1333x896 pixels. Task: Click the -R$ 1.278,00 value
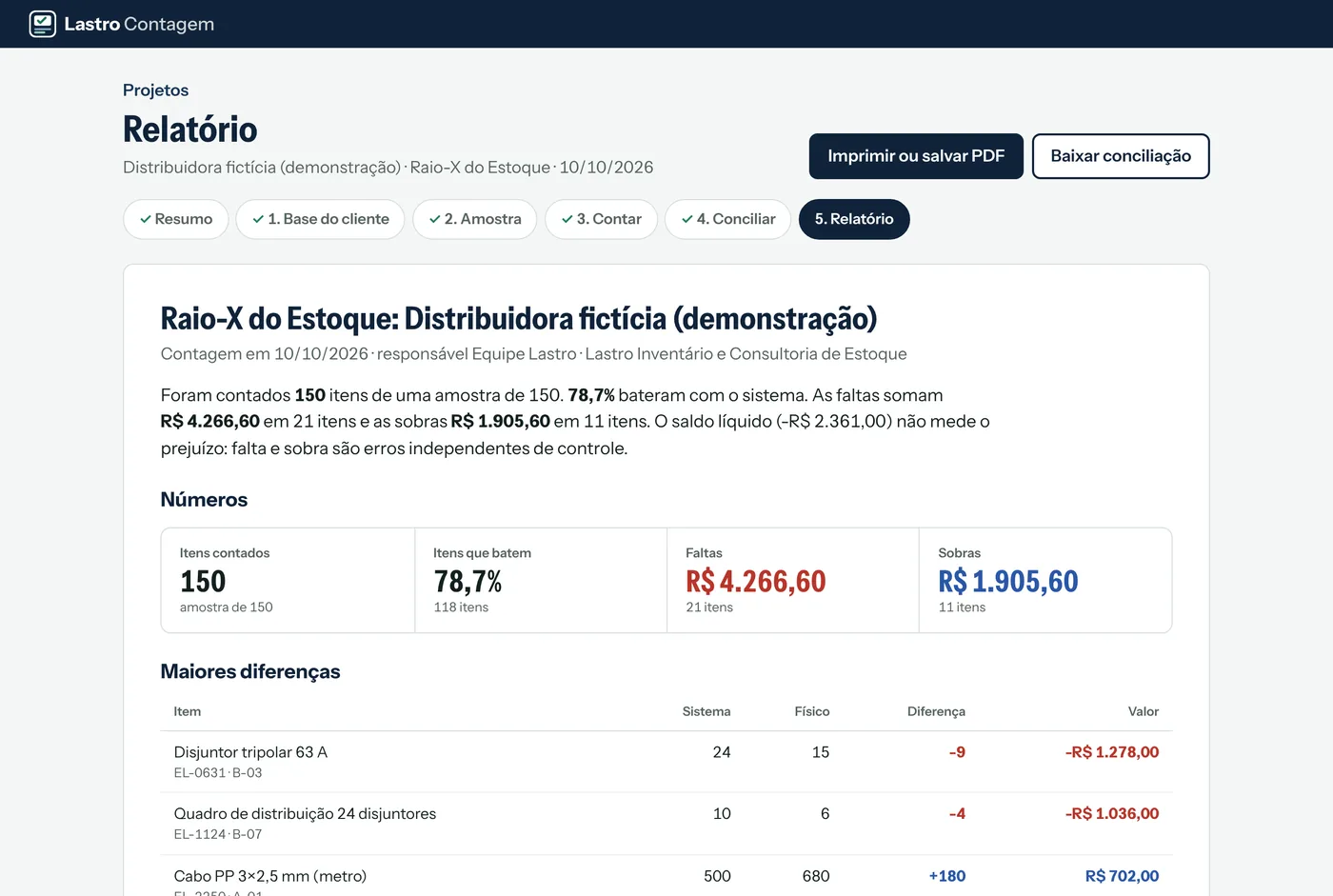click(x=1112, y=752)
